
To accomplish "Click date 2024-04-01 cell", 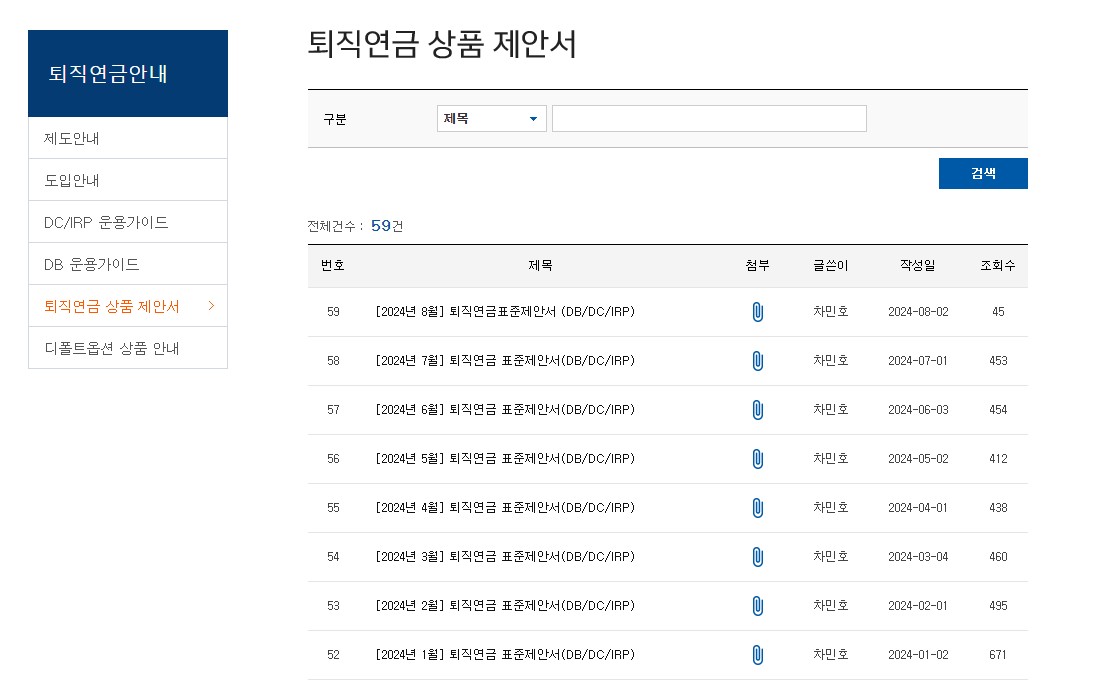I will tap(918, 507).
